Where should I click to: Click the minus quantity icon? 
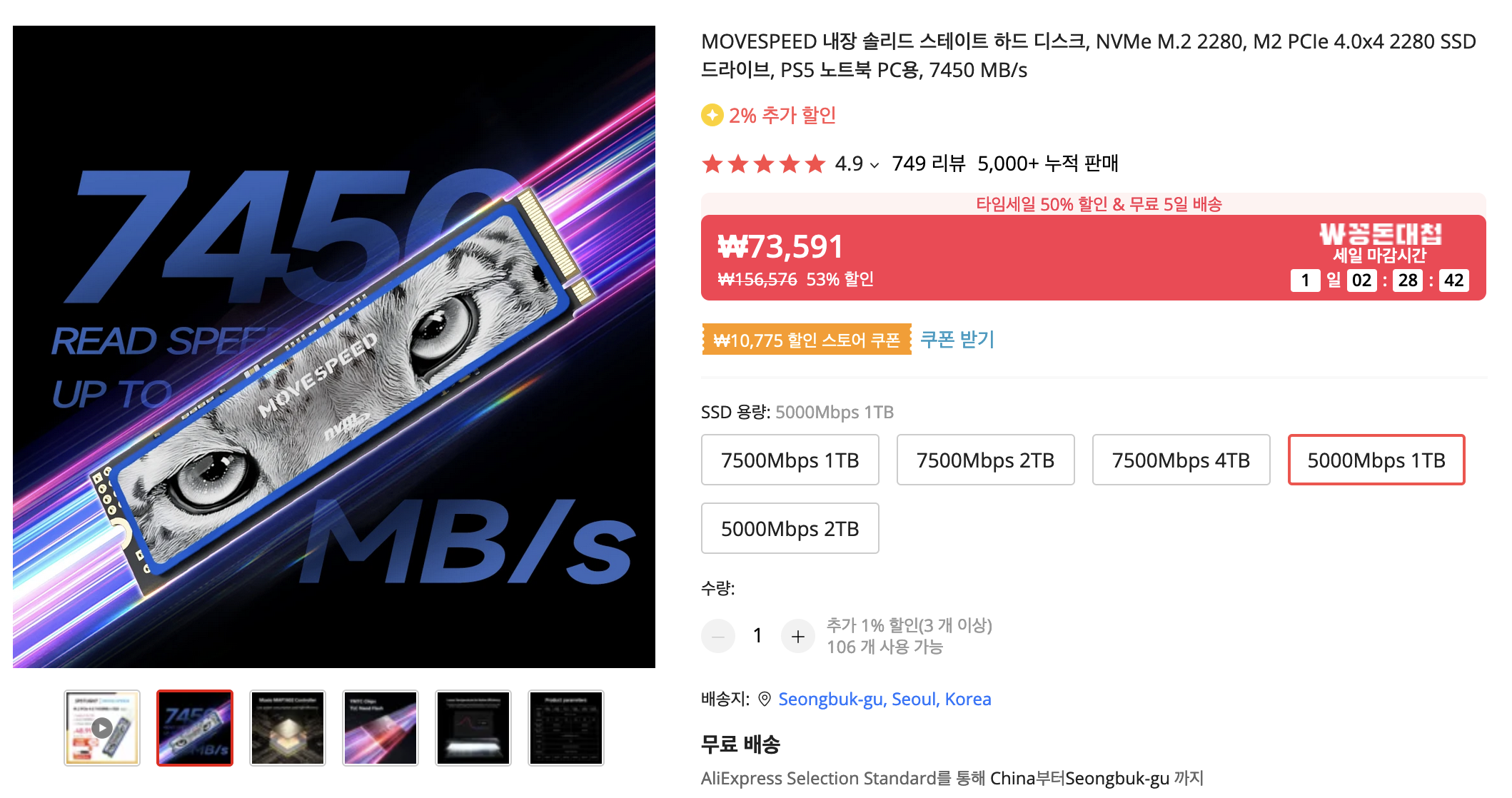(718, 636)
